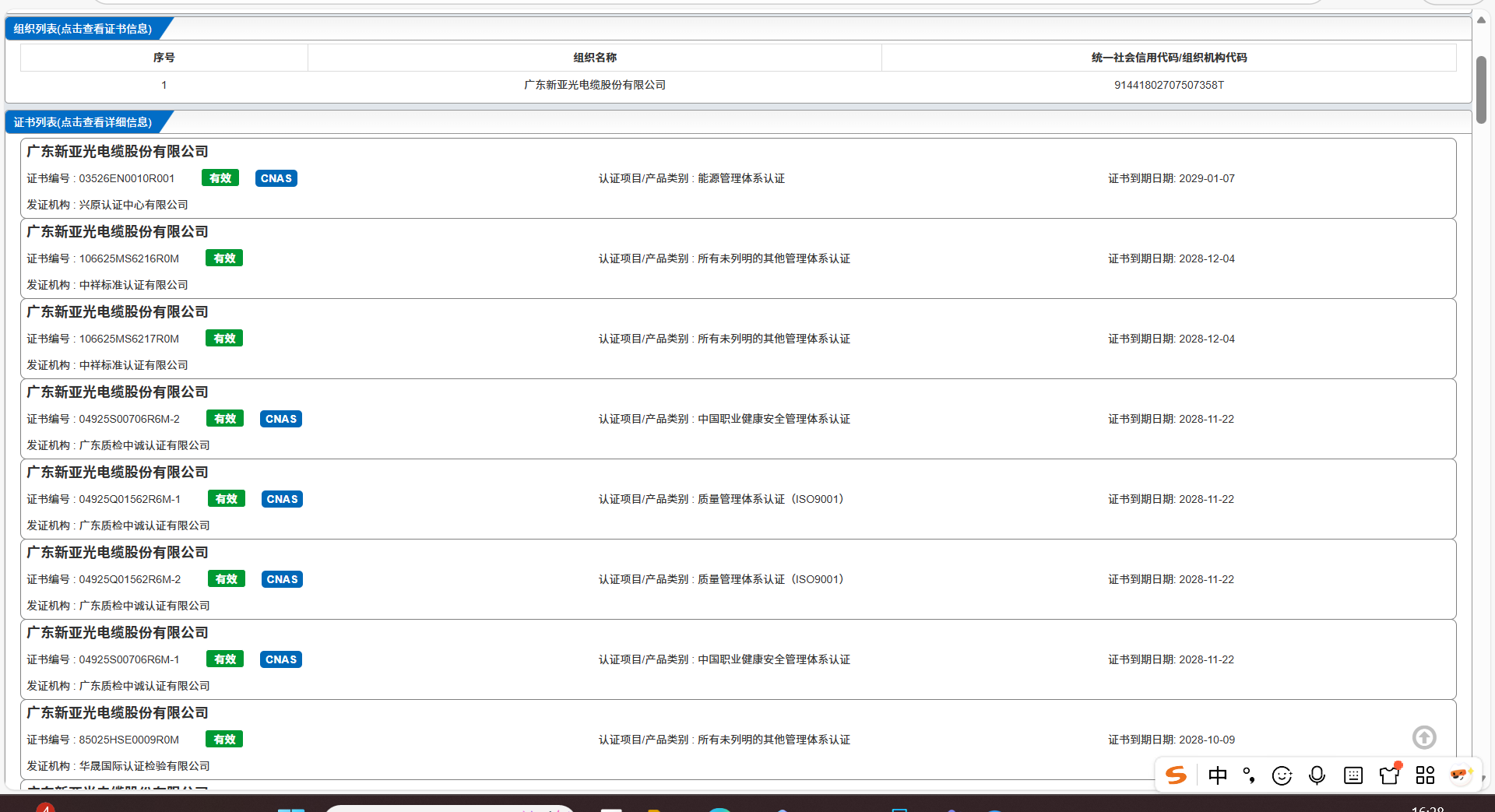This screenshot has width=1495, height=812.
Task: Open certificate number 03526EN0010R001
Action: 127,178
